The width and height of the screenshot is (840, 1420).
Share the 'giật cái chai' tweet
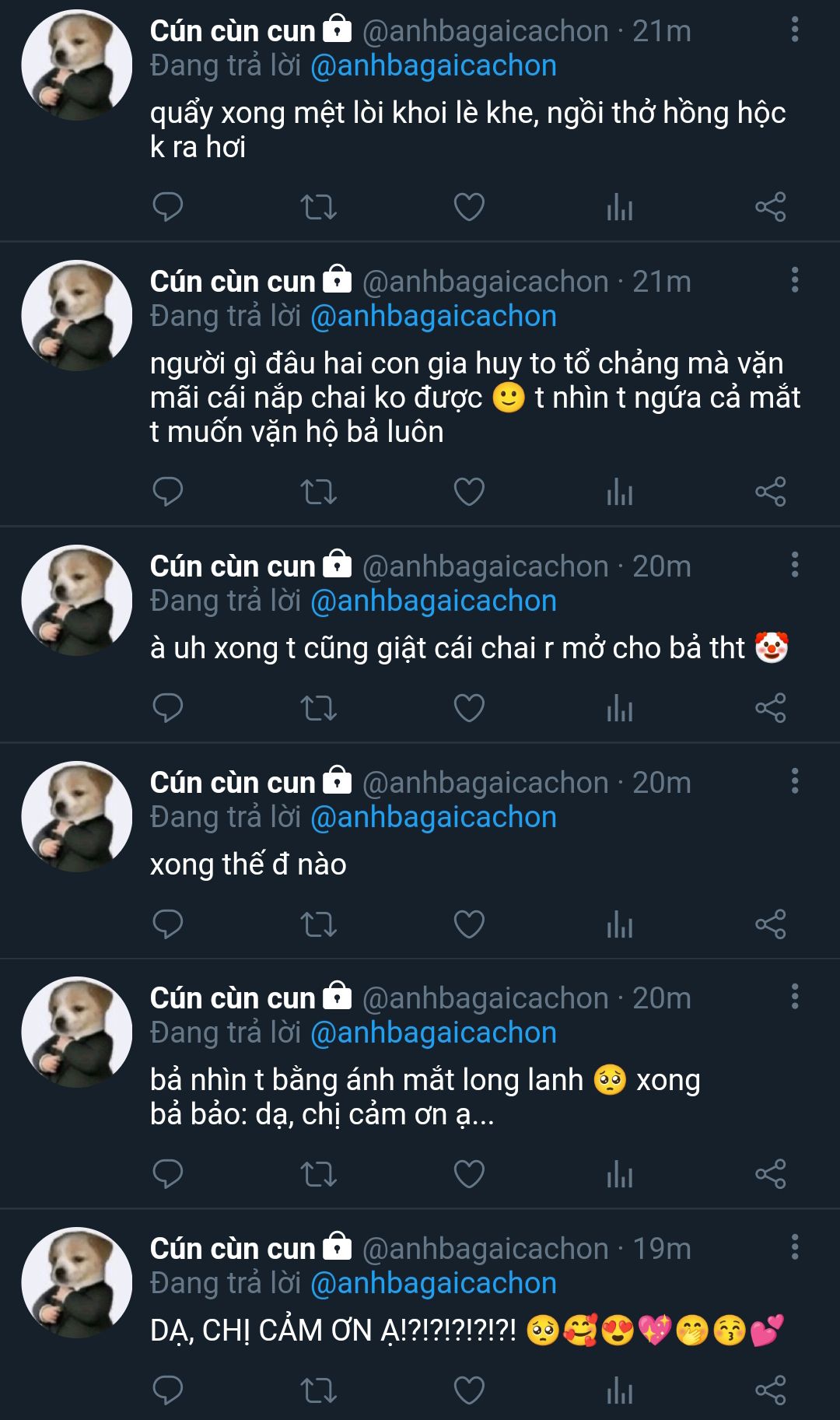click(x=770, y=708)
